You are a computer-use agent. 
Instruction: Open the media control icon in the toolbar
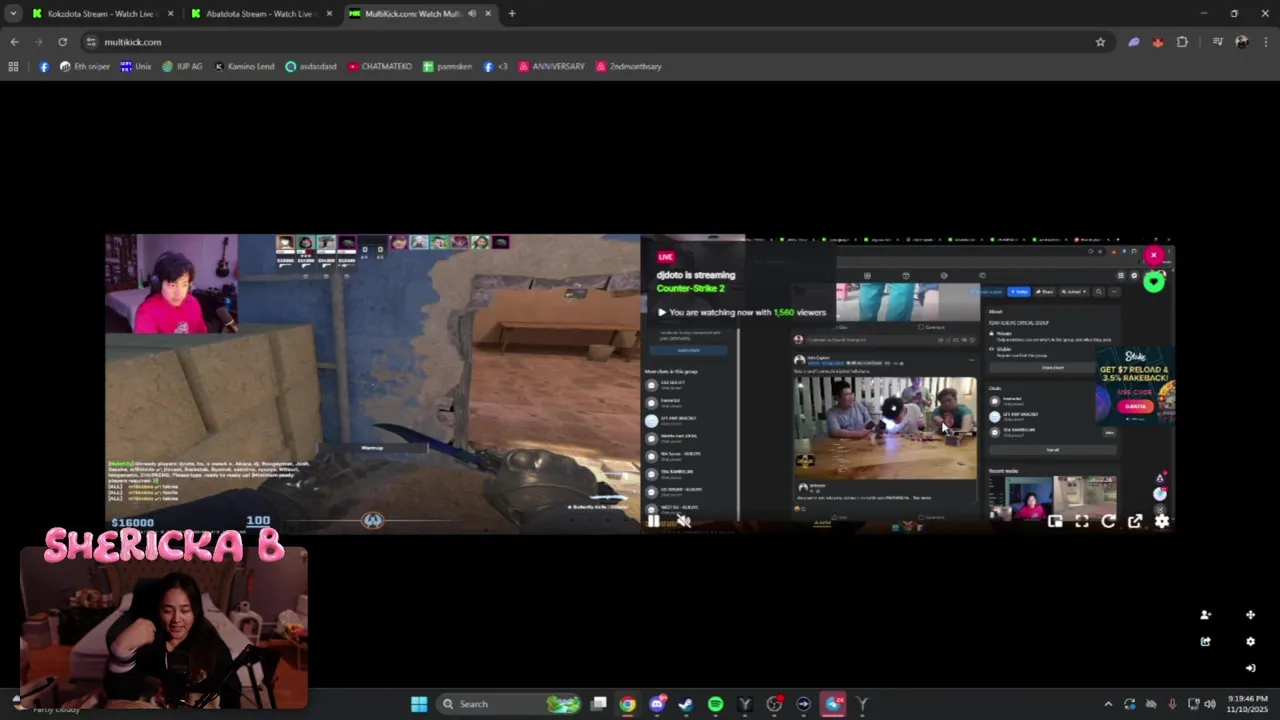click(x=1217, y=42)
